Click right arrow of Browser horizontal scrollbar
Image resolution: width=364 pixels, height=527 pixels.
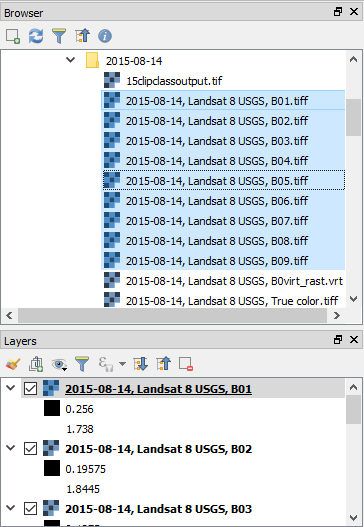tap(336, 315)
